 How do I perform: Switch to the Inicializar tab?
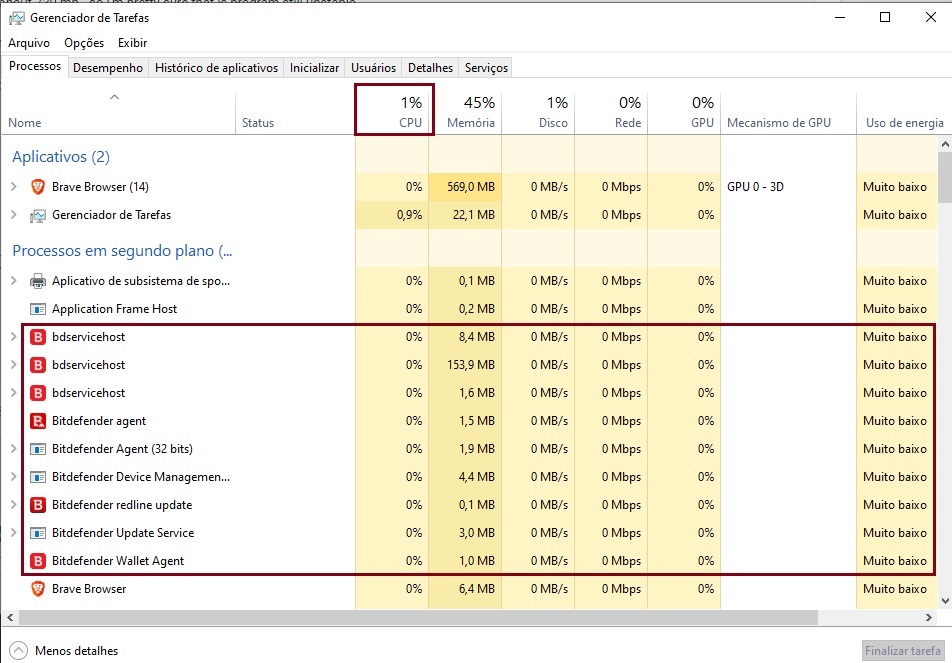pos(314,68)
